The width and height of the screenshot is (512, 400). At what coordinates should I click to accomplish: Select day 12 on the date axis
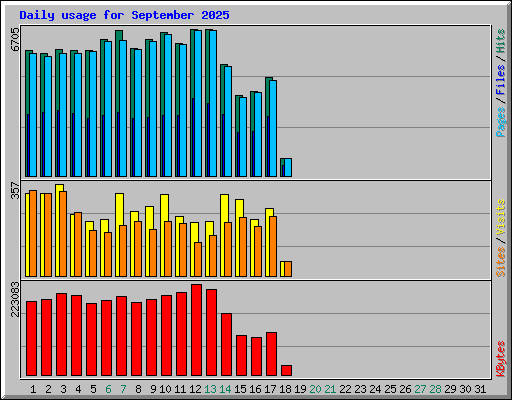(x=195, y=389)
